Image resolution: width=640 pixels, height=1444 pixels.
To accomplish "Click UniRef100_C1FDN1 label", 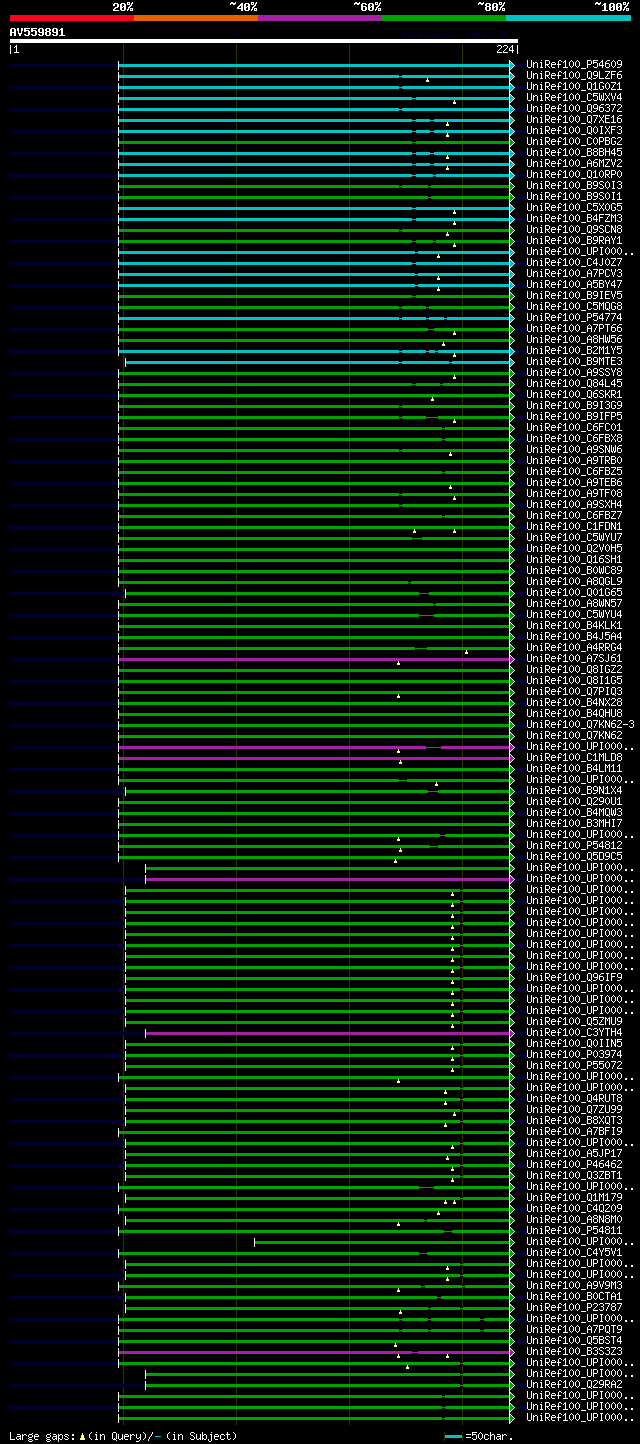I will click(x=574, y=527).
